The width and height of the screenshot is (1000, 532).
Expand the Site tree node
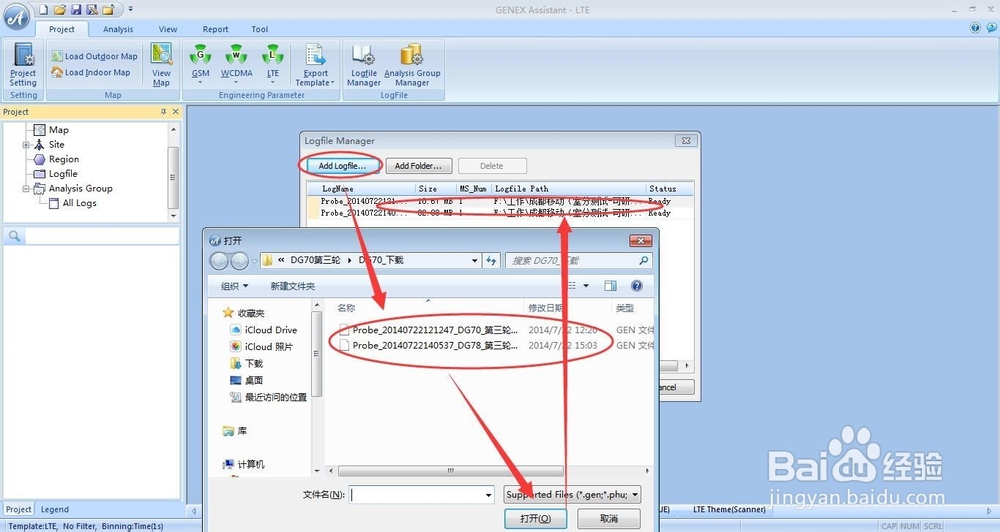[x=26, y=145]
